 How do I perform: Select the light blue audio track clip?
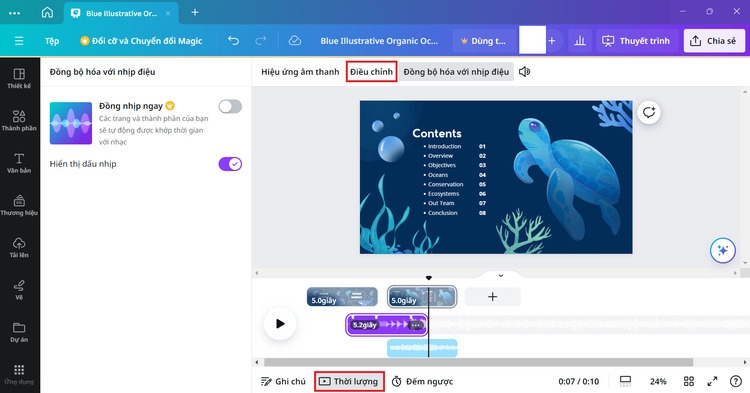coord(422,348)
